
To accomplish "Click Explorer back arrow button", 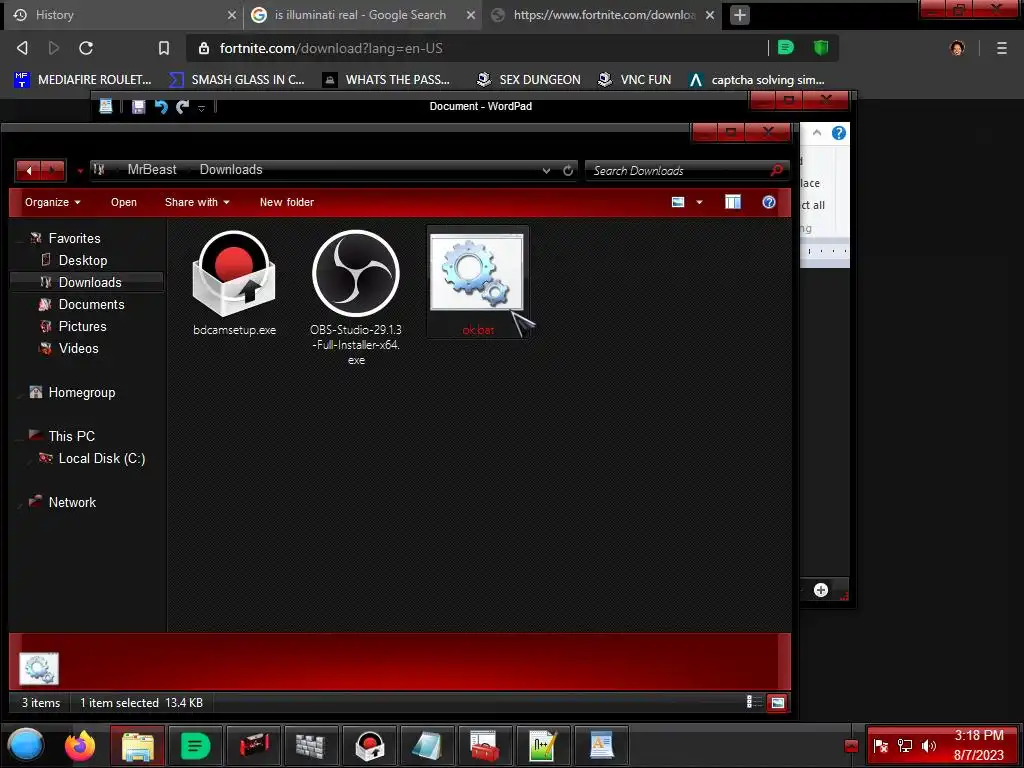I will 29,170.
